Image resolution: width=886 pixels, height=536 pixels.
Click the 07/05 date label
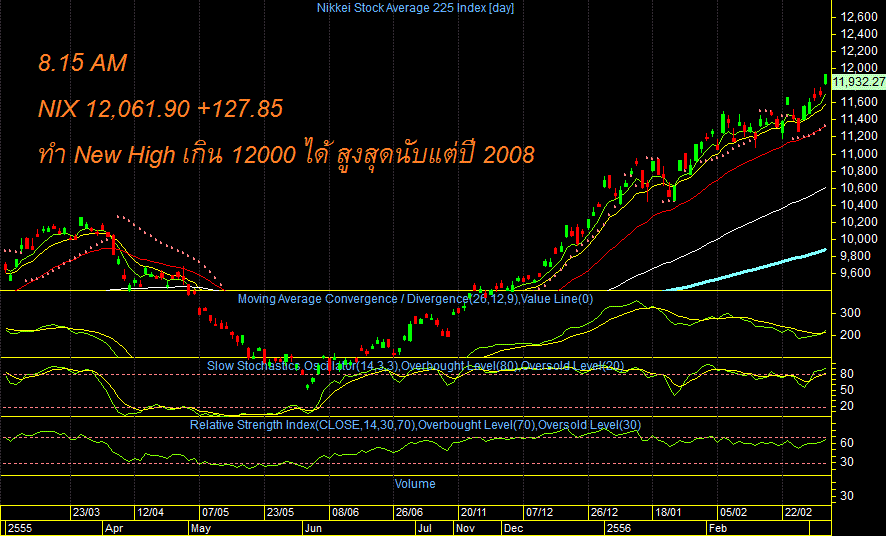point(215,512)
